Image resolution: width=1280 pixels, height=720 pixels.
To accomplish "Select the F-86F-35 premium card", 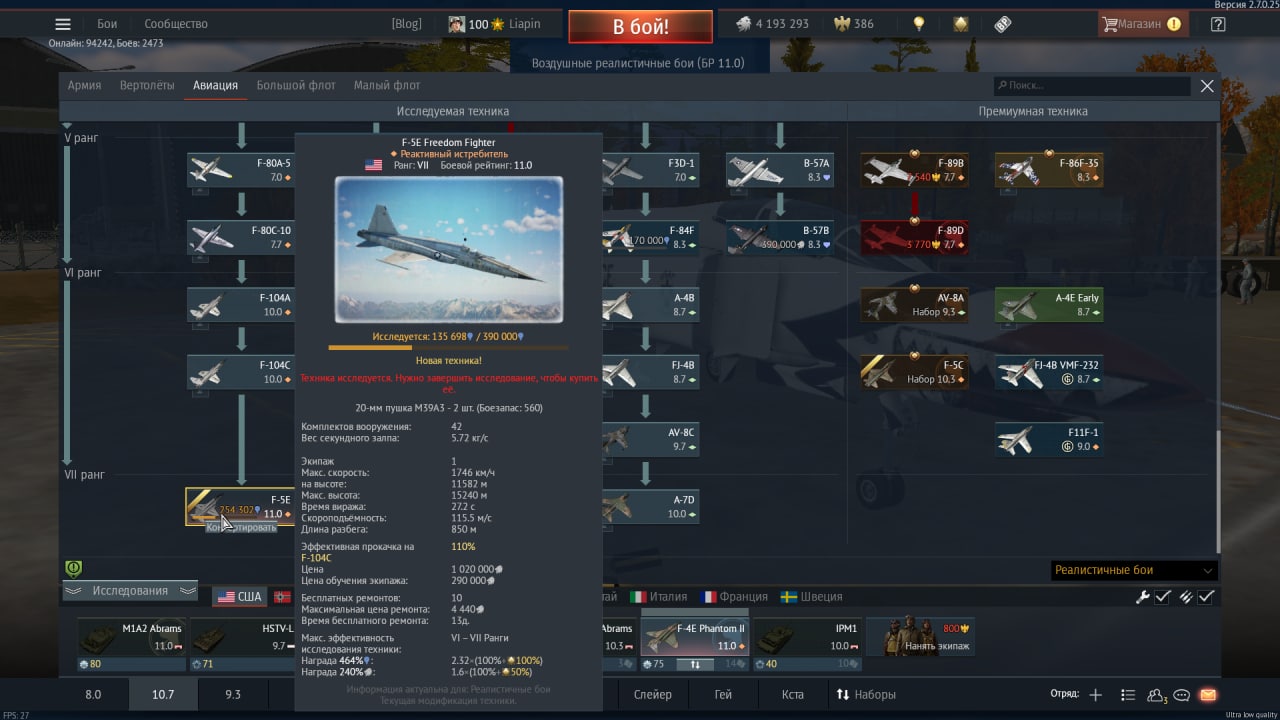I will pos(1049,170).
